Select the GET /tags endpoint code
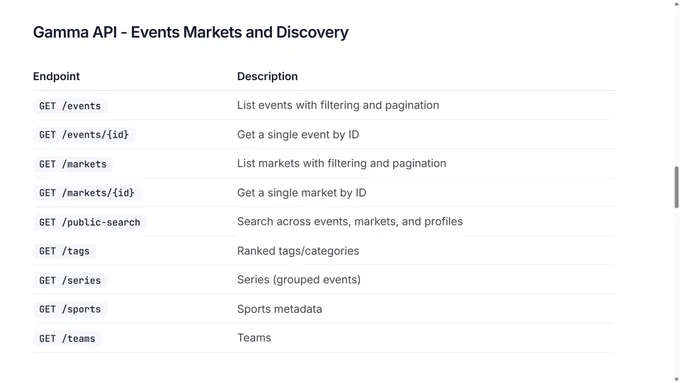 [x=64, y=251]
